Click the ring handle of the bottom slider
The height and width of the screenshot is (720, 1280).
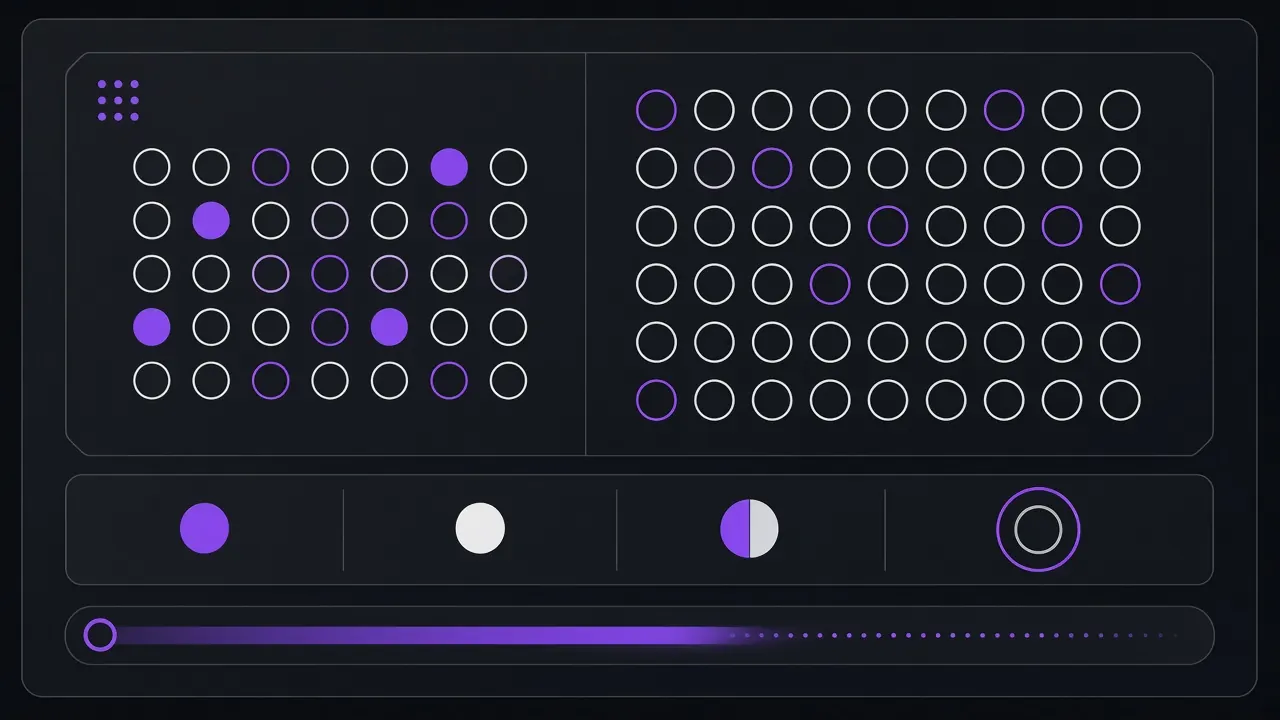point(100,635)
